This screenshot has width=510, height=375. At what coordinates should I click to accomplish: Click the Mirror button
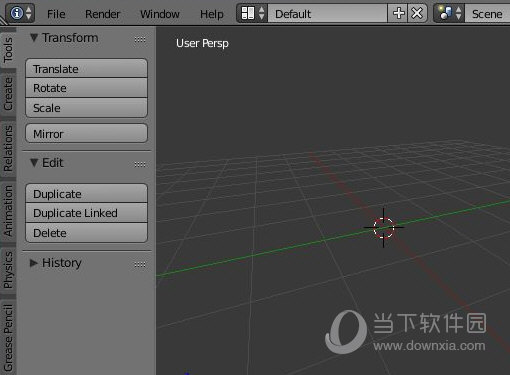(x=86, y=133)
